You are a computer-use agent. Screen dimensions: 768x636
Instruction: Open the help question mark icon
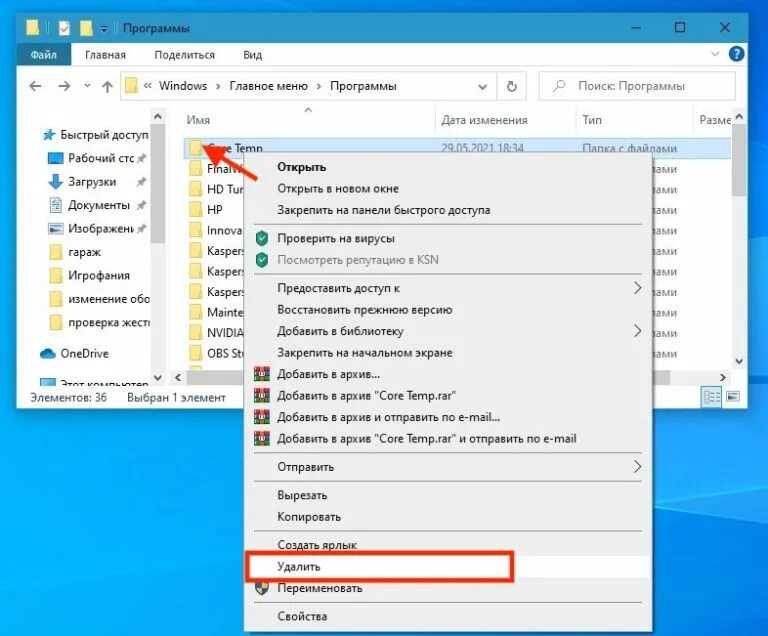[736, 54]
